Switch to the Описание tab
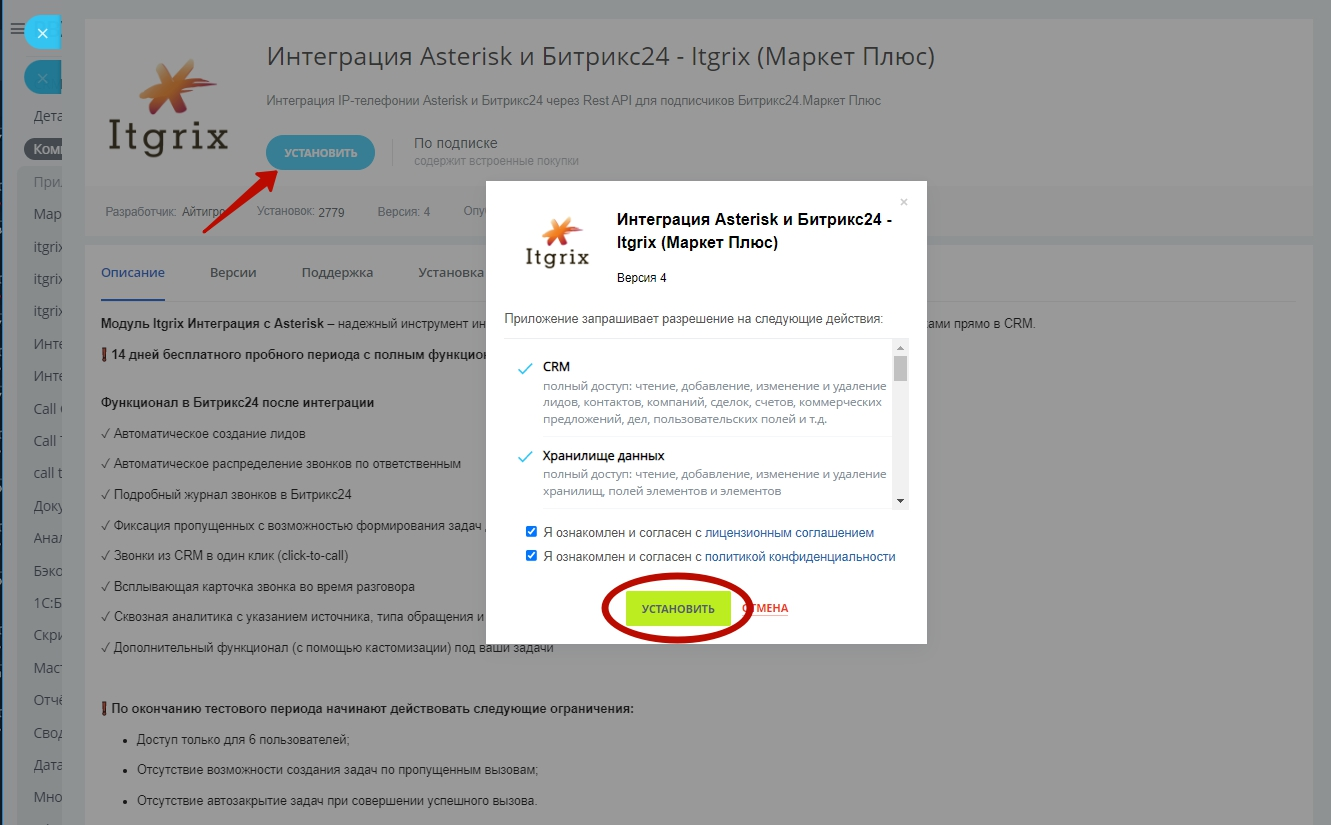1331x825 pixels. click(133, 272)
